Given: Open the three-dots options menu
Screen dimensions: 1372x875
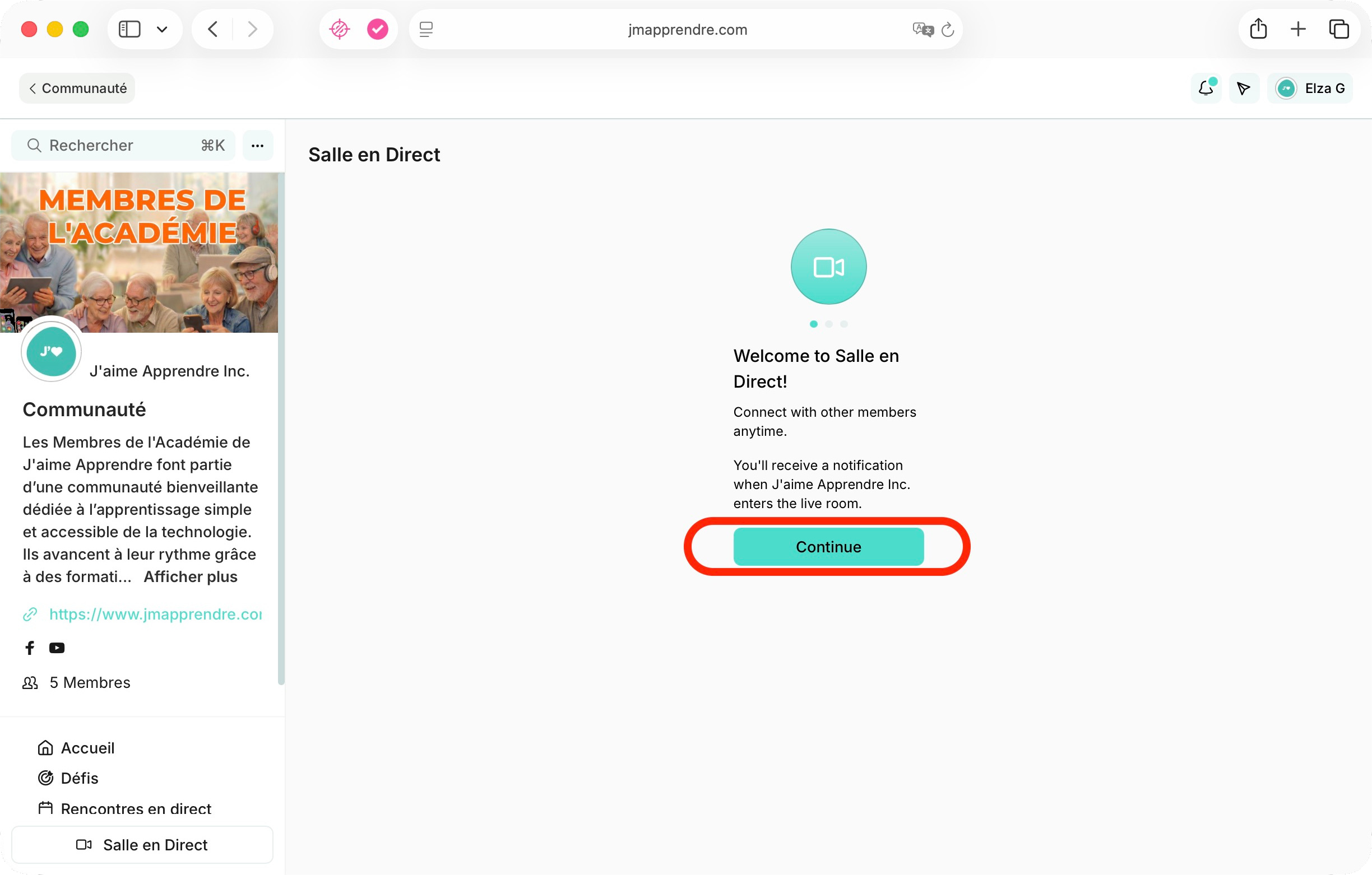Looking at the screenshot, I should [x=258, y=146].
